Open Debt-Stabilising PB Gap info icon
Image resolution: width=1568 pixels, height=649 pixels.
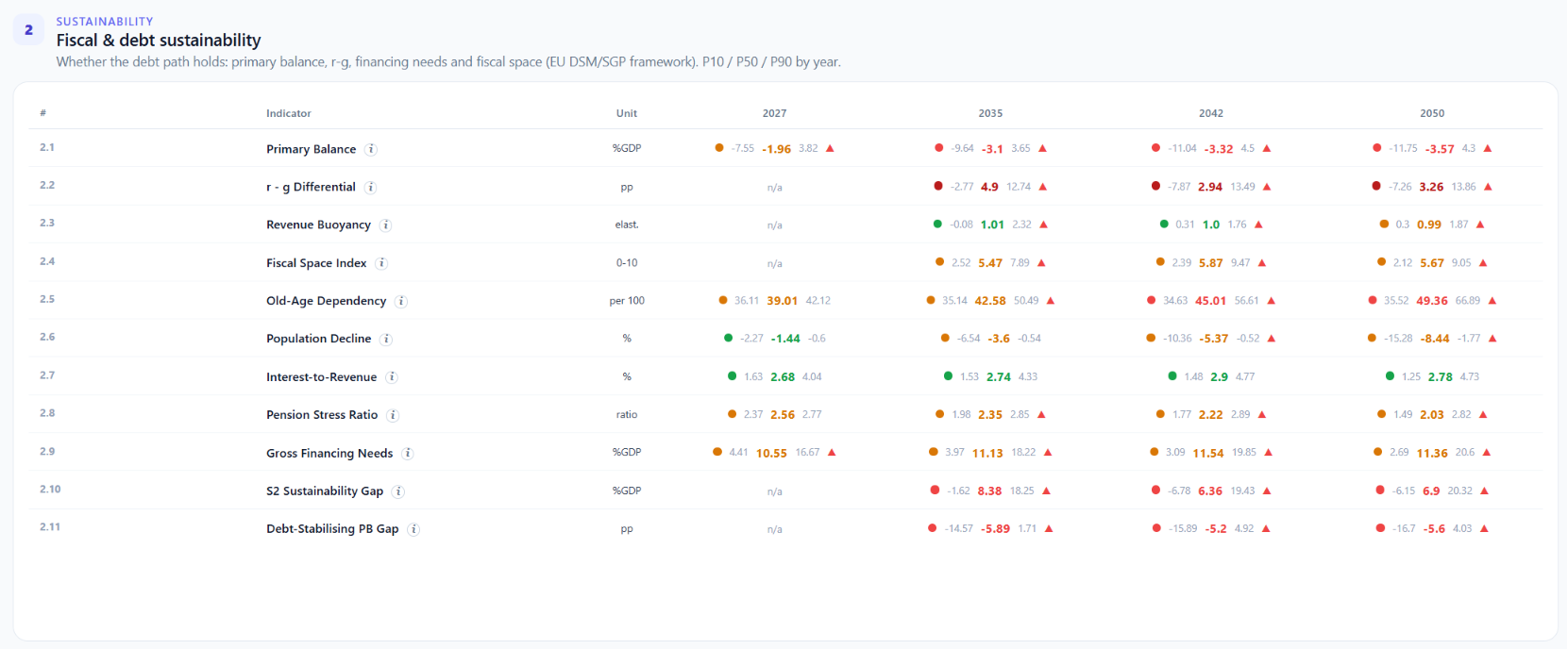413,529
